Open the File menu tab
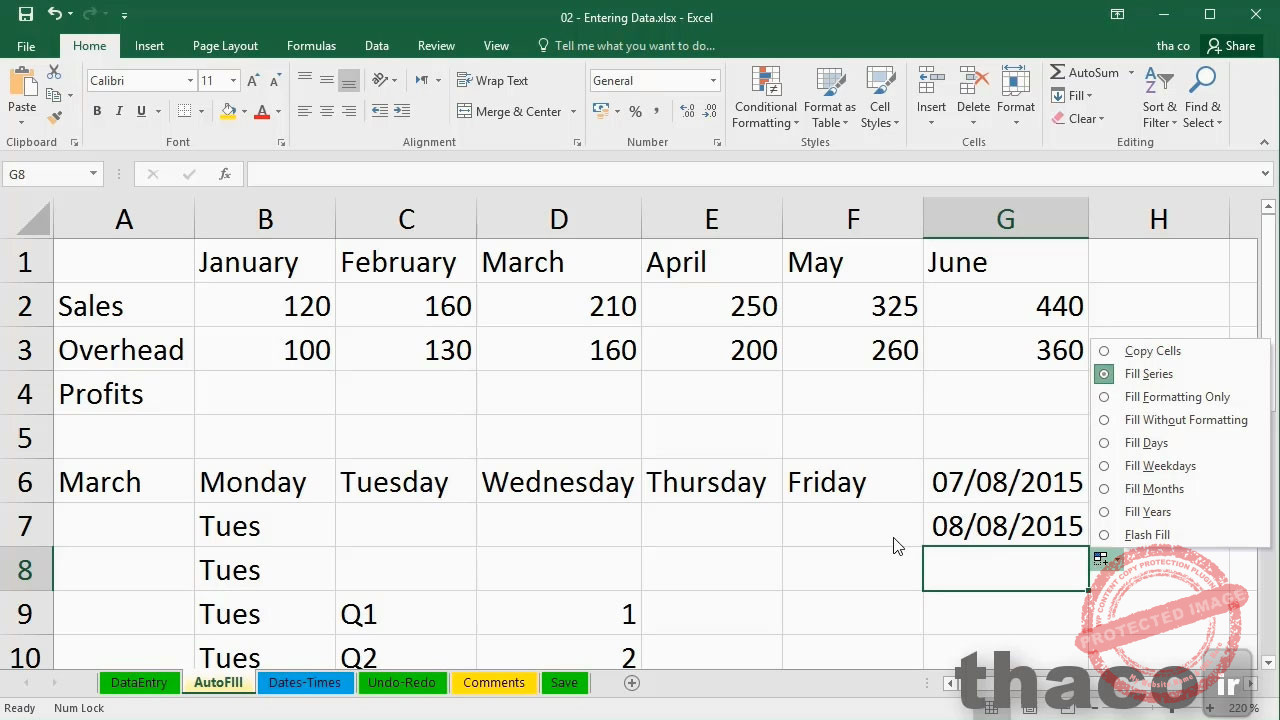The image size is (1280, 720). click(26, 46)
